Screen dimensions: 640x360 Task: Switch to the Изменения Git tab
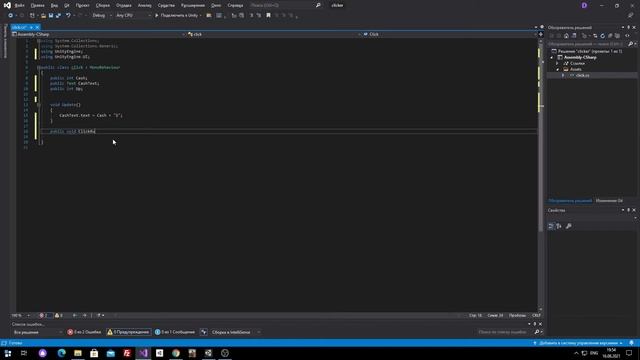609,200
